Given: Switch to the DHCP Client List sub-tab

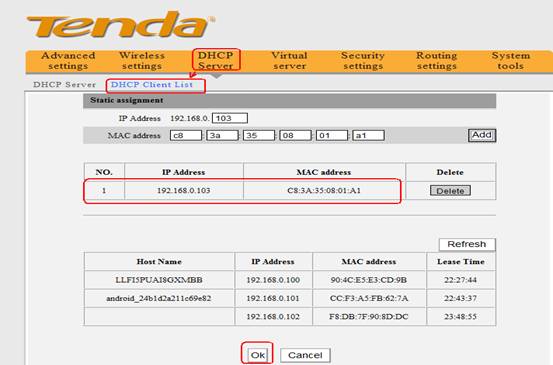Looking at the screenshot, I should 152,85.
